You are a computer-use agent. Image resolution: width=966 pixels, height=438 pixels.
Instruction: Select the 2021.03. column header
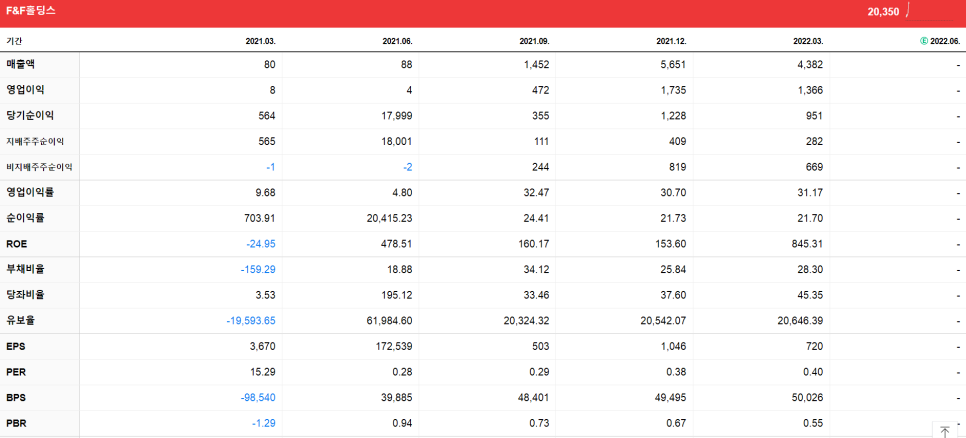click(261, 41)
